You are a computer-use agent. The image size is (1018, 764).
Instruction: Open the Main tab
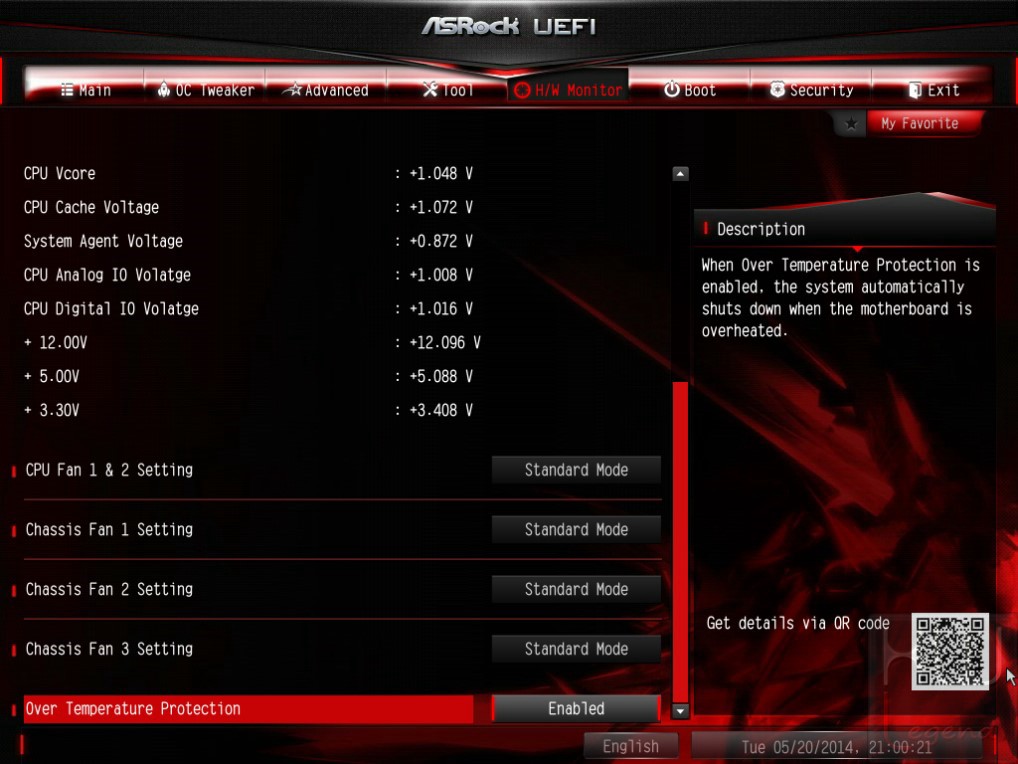coord(86,90)
